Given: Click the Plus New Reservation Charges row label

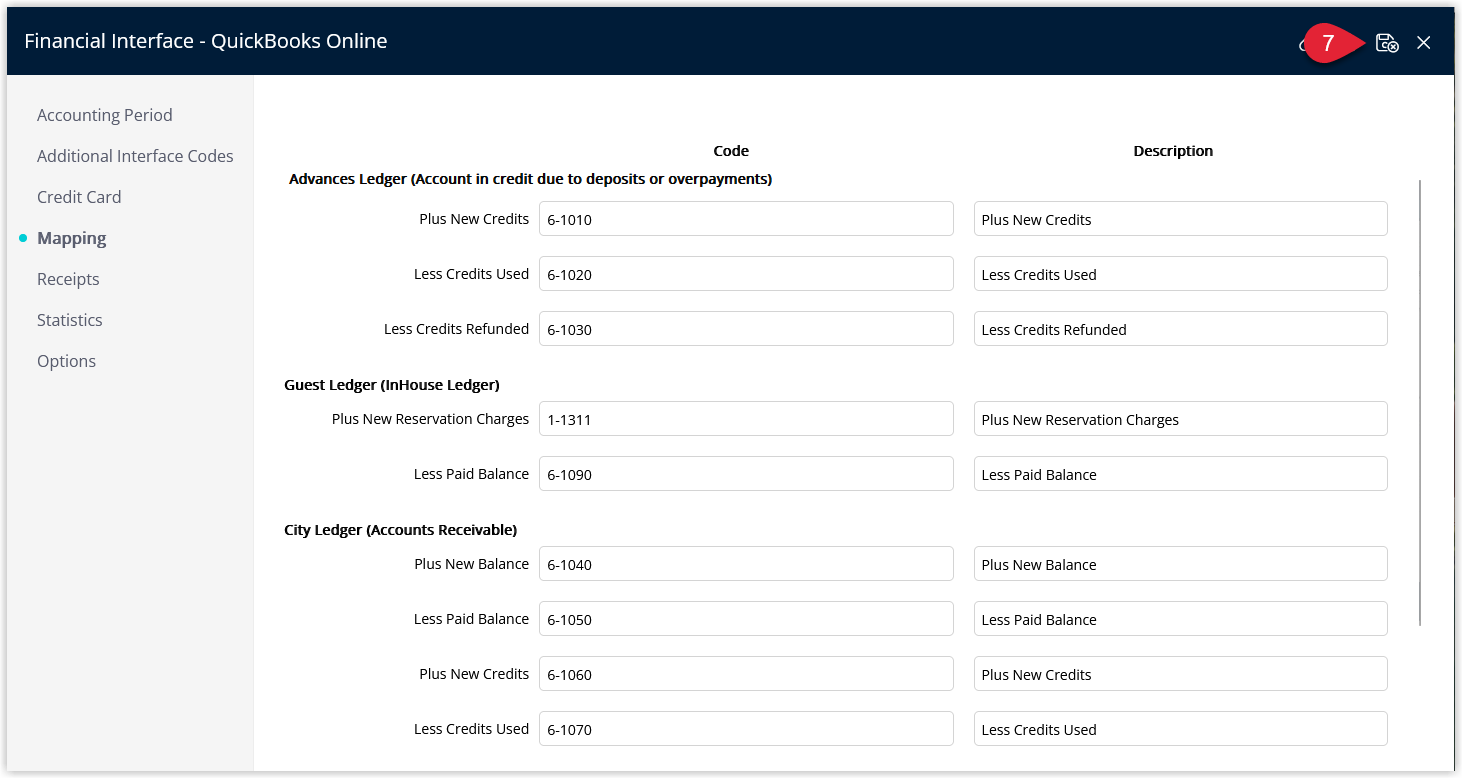Looking at the screenshot, I should [430, 419].
